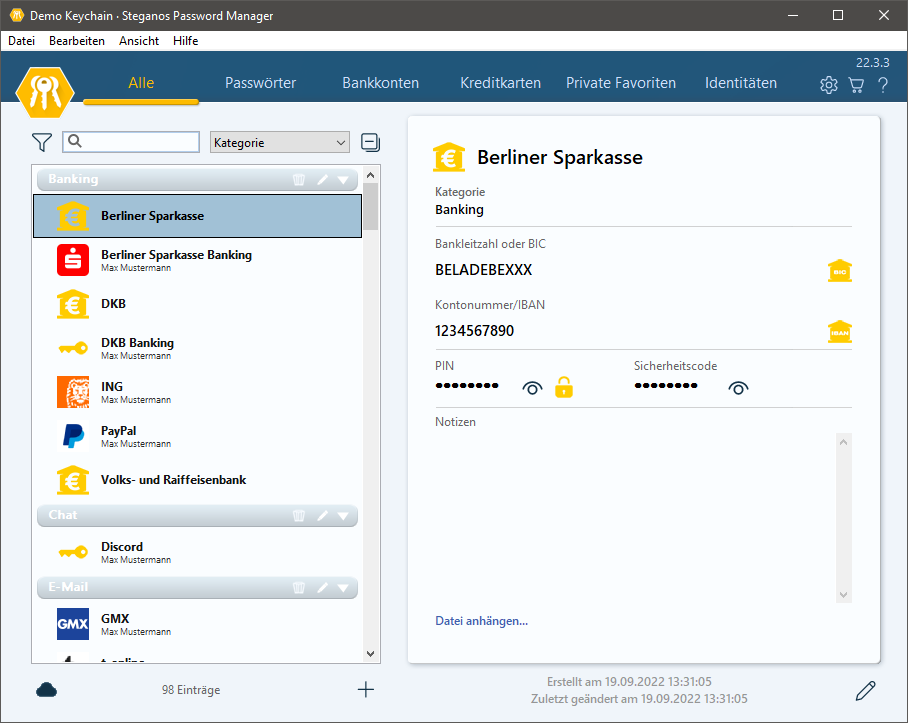Collapse the Banking category group
This screenshot has width=908, height=723.
point(343,180)
